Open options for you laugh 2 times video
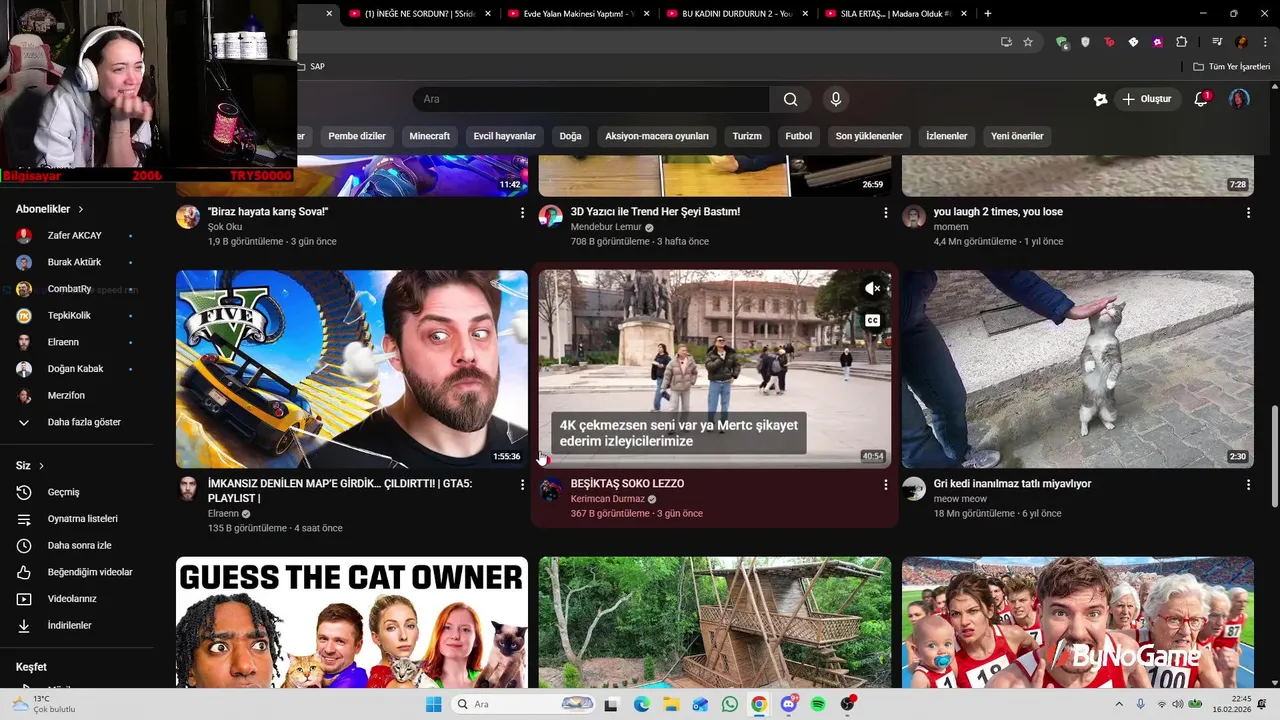This screenshot has height=720, width=1280. pos(1248,213)
